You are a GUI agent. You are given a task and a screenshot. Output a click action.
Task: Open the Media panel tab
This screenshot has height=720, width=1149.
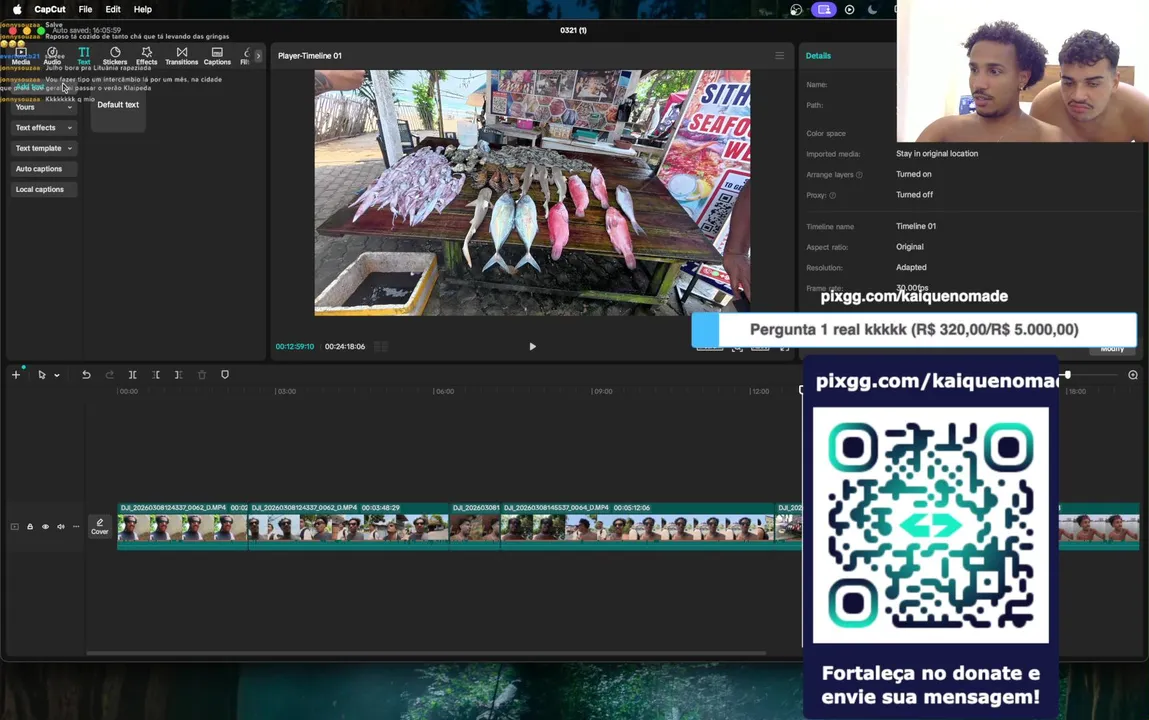(x=21, y=56)
